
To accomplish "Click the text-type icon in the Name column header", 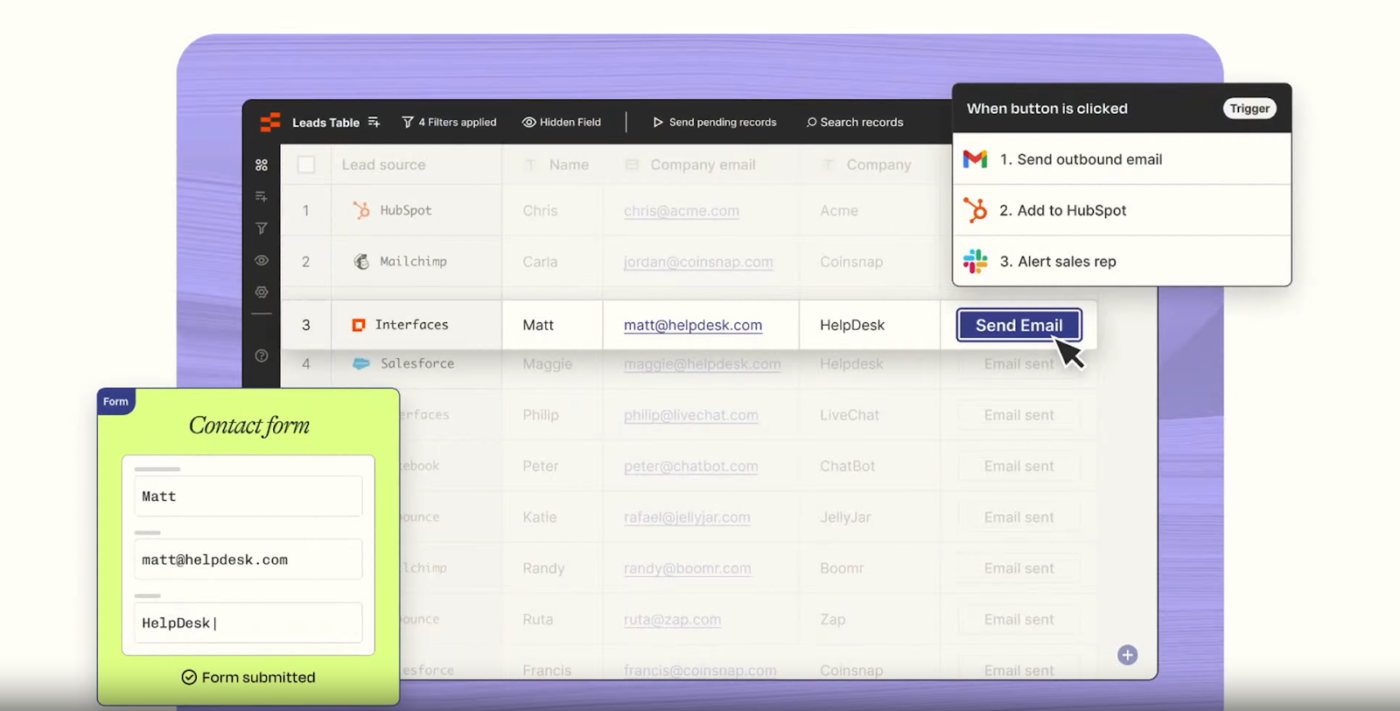I will click(x=531, y=165).
